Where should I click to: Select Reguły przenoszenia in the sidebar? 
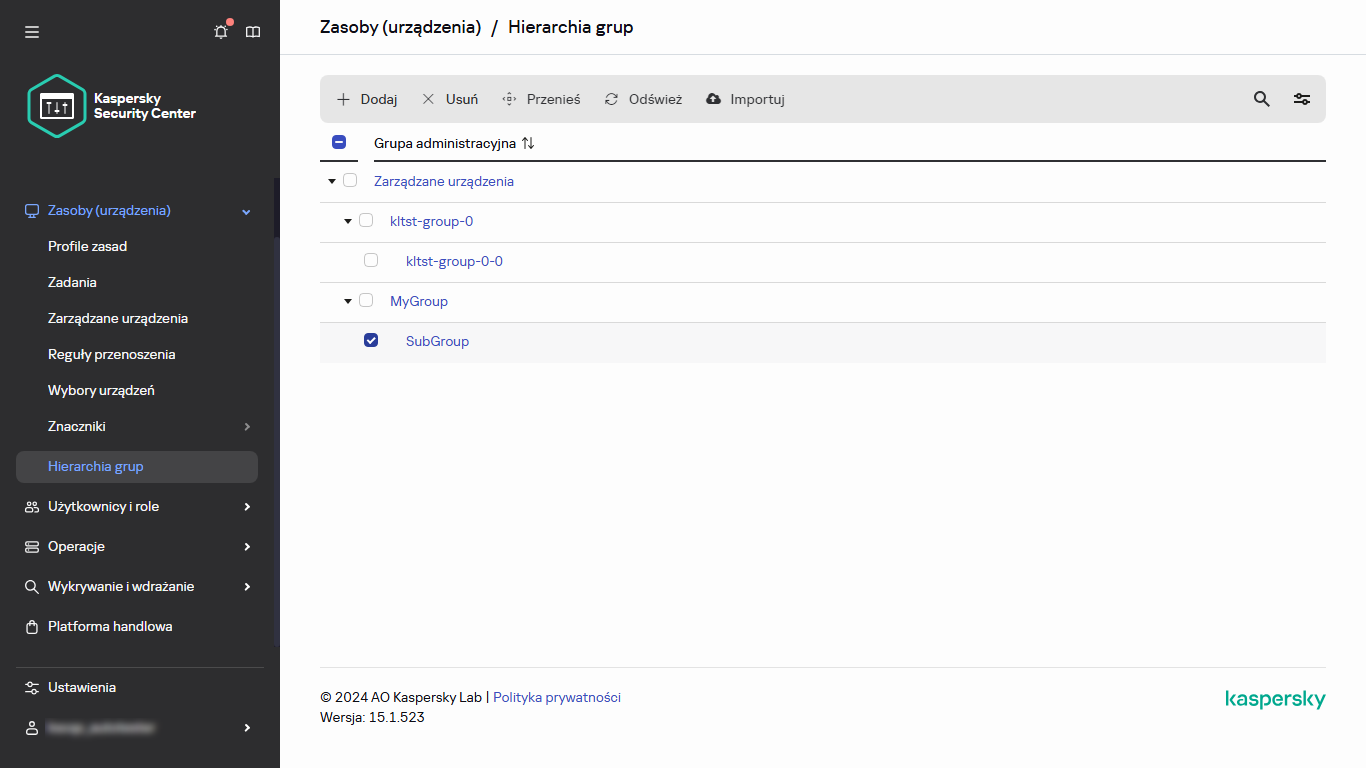(112, 354)
